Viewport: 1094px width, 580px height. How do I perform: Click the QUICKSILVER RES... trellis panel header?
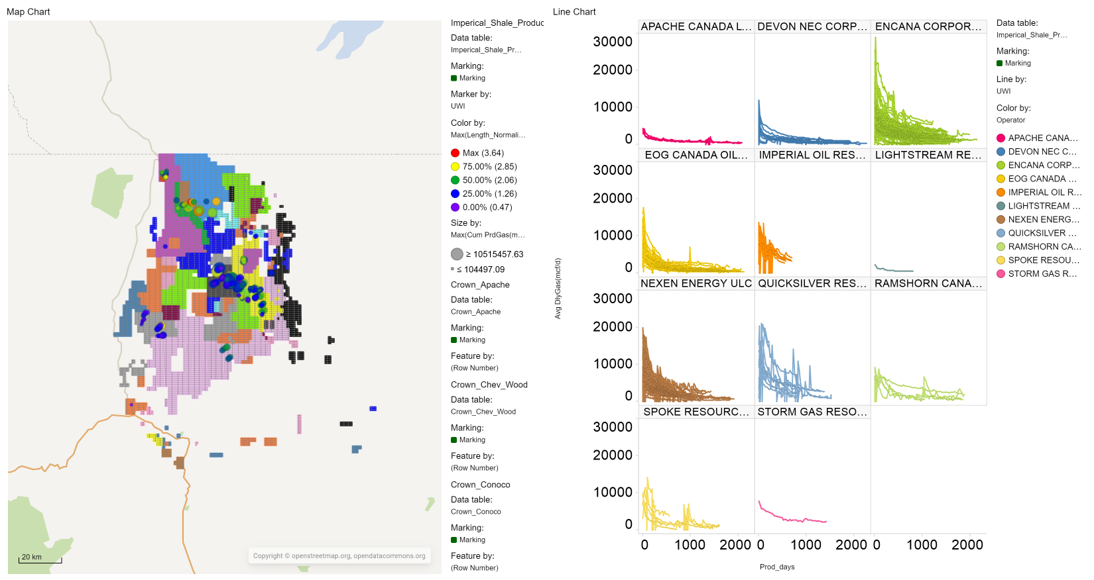[813, 283]
